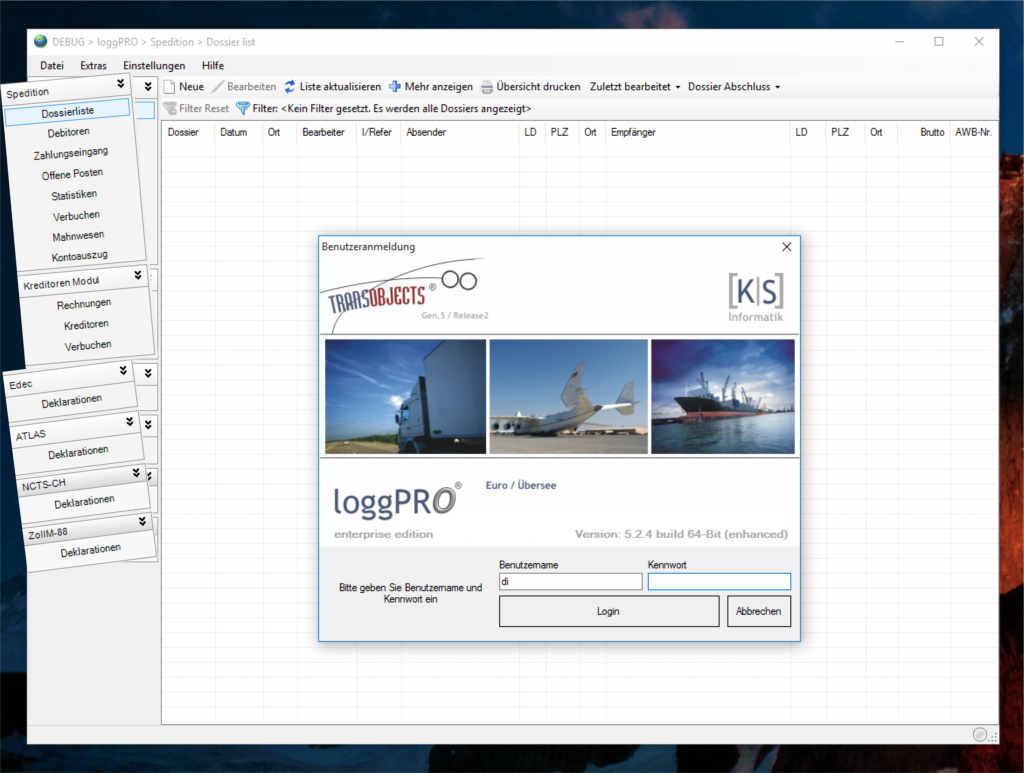Viewport: 1024px width, 773px height.
Task: Open Debitoren in sidebar
Action: [x=69, y=133]
